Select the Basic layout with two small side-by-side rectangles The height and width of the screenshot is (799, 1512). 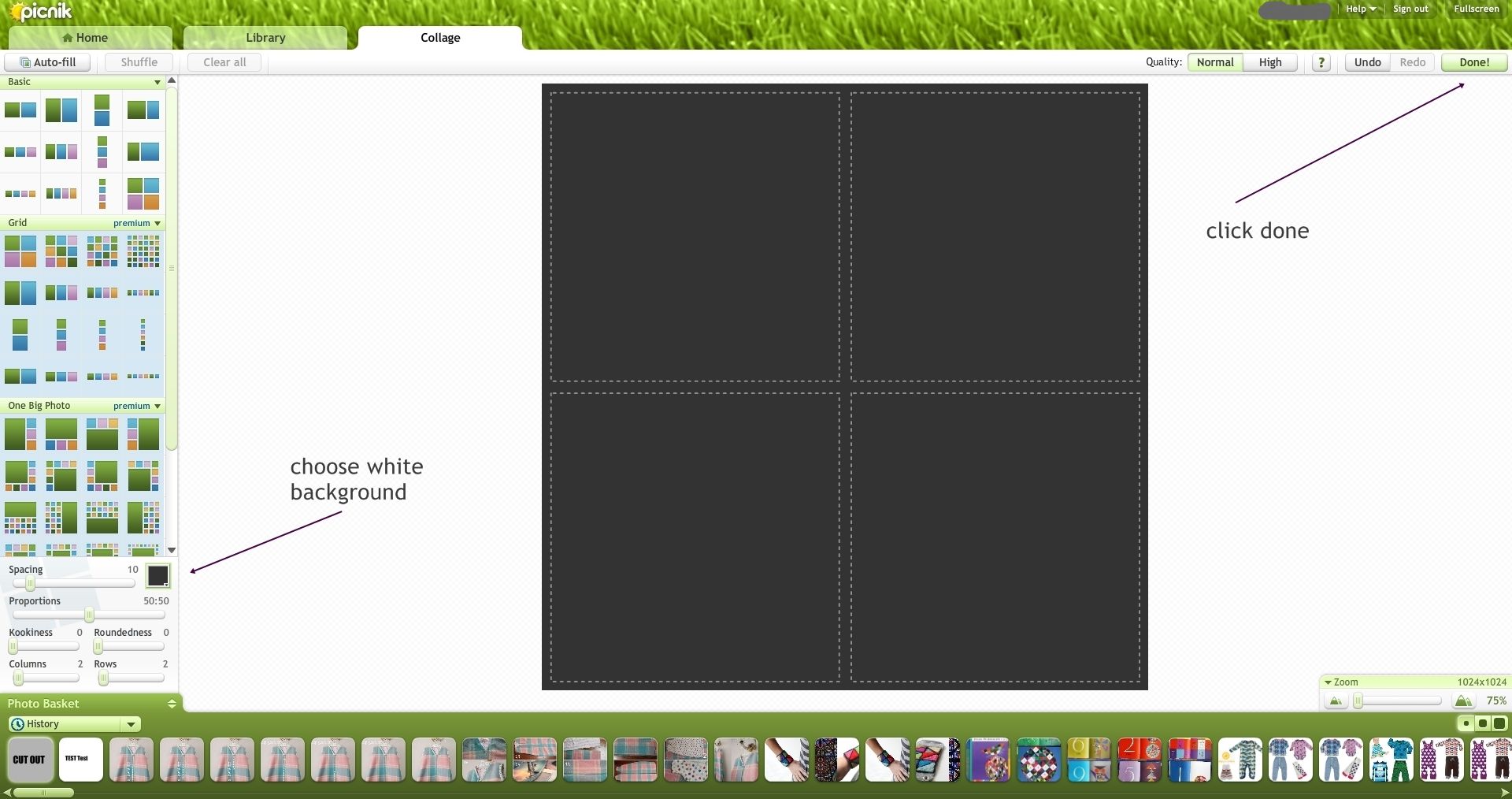click(20, 110)
